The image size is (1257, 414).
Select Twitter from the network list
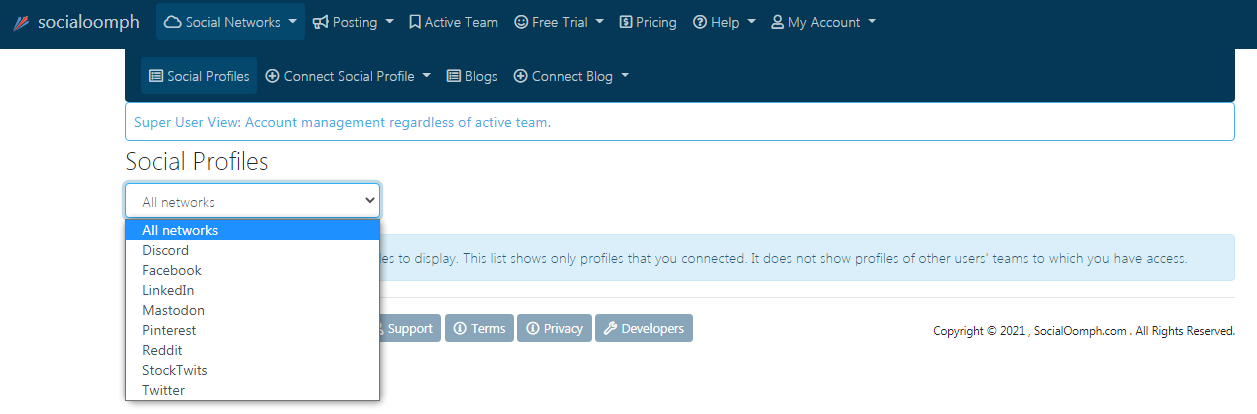[x=252, y=390]
